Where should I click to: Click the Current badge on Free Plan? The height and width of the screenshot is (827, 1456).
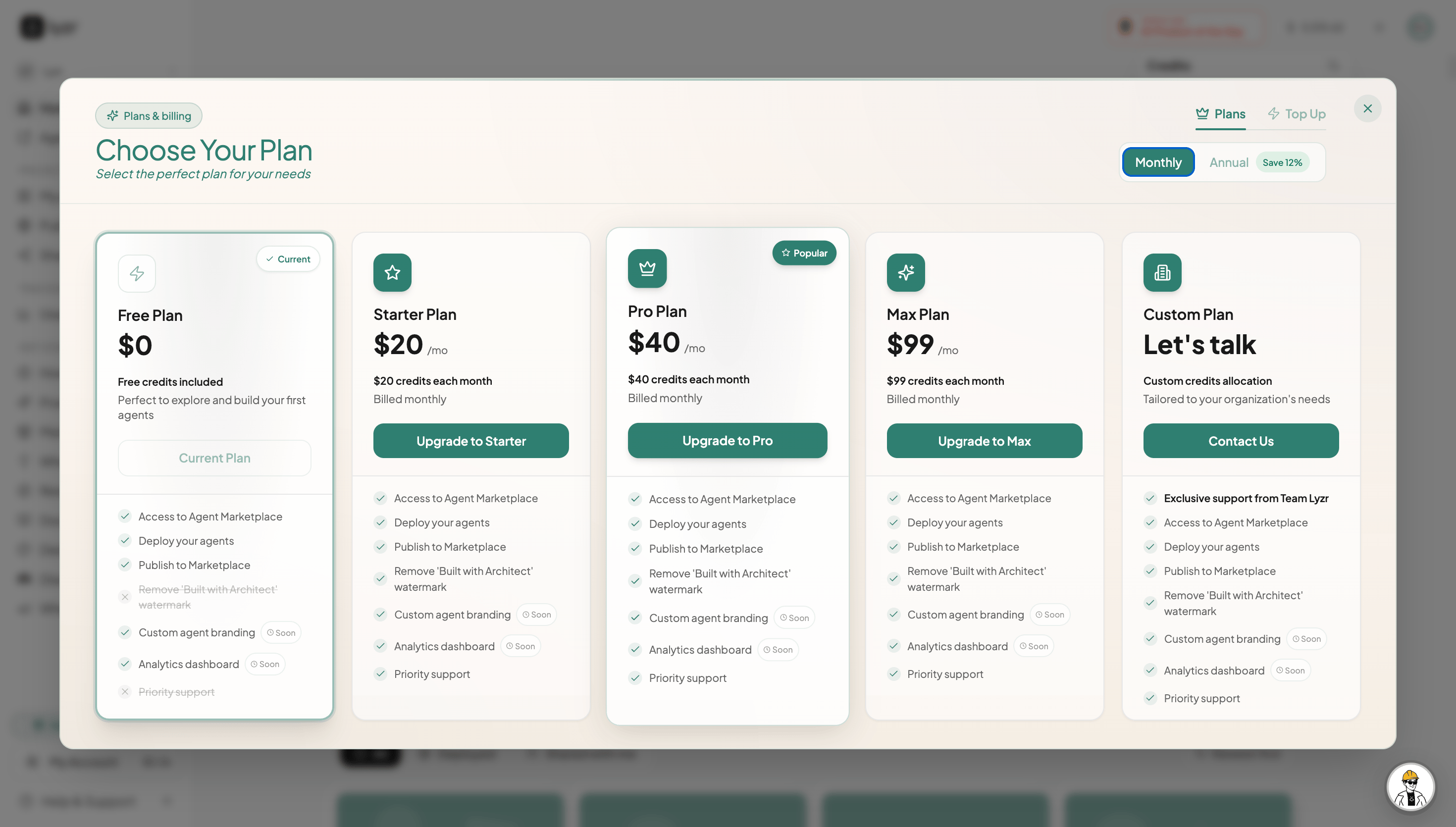pyautogui.click(x=288, y=259)
